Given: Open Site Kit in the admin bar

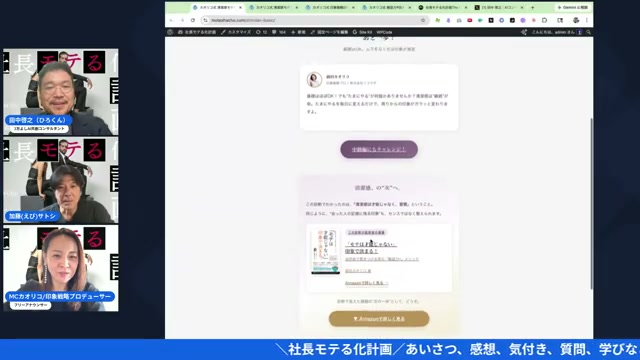Looking at the screenshot, I should [x=362, y=32].
